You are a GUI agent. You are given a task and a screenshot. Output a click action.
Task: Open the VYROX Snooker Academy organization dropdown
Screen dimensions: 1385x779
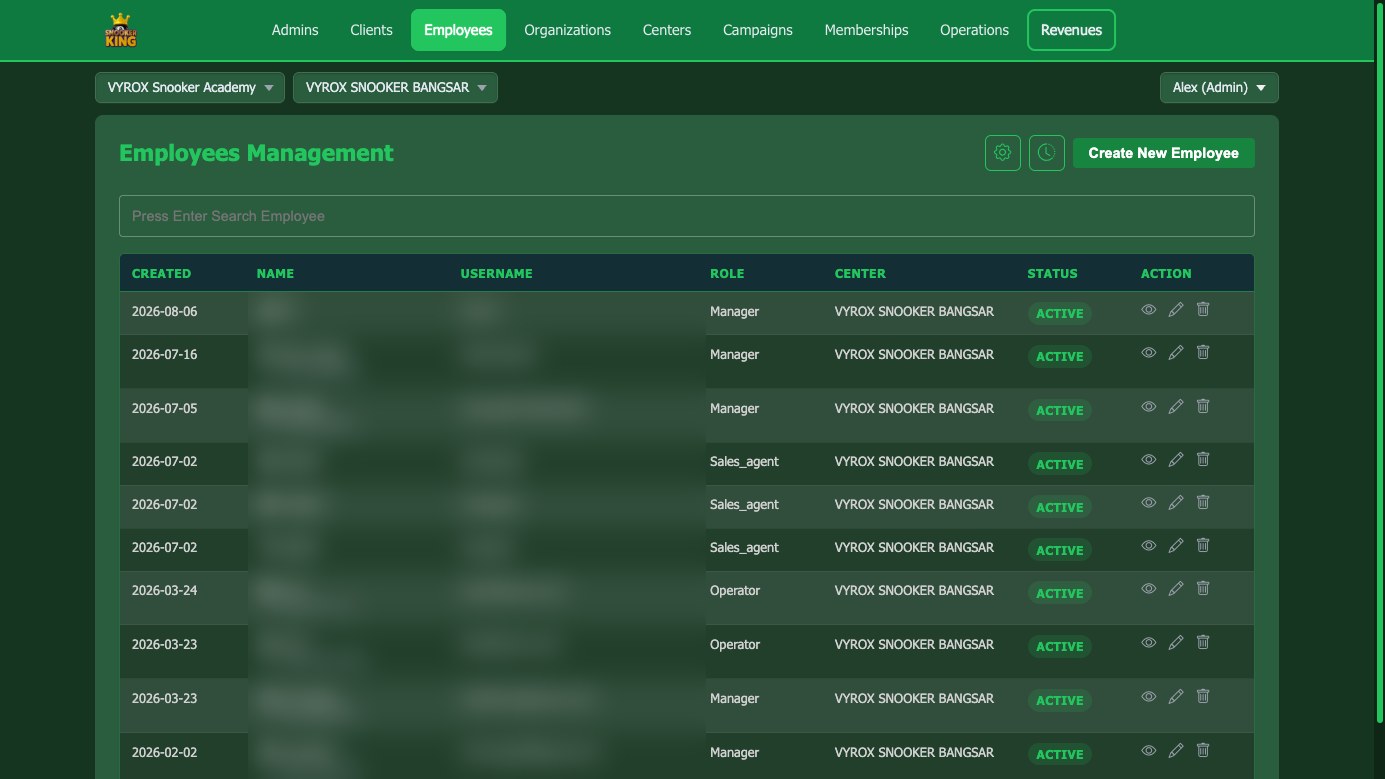(x=190, y=87)
